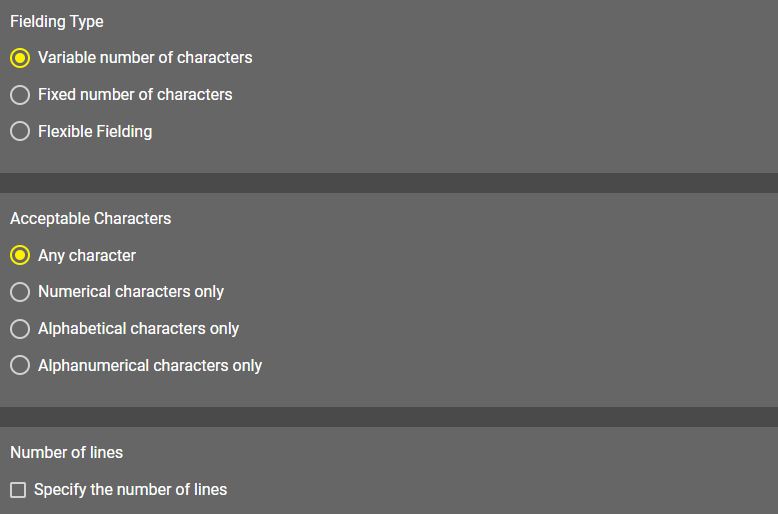Tick the Specify the number of lines checkbox

18,490
